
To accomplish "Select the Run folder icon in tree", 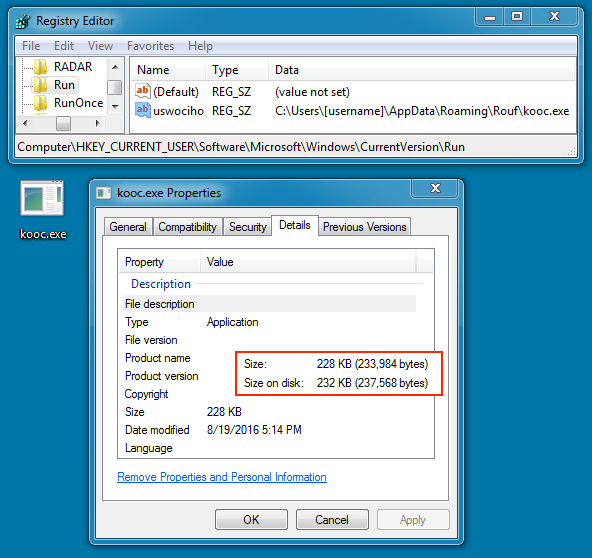I will pyautogui.click(x=40, y=85).
